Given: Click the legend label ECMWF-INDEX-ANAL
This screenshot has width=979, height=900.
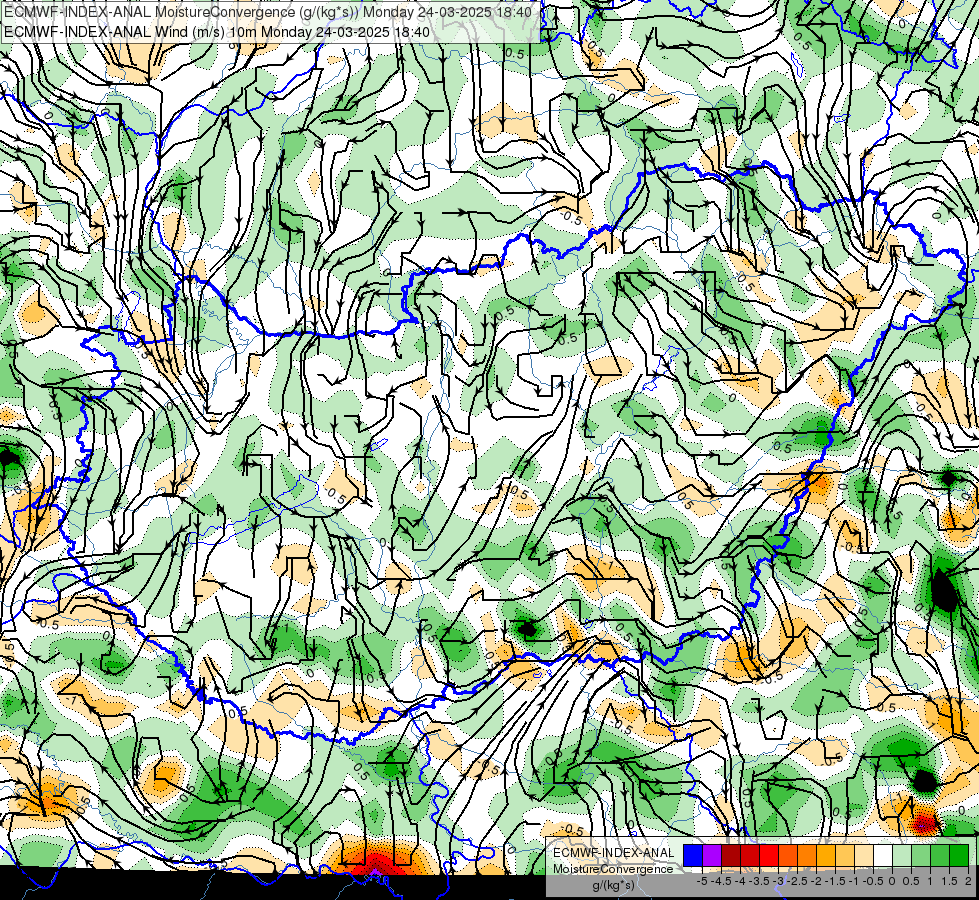Looking at the screenshot, I should pyautogui.click(x=614, y=853).
